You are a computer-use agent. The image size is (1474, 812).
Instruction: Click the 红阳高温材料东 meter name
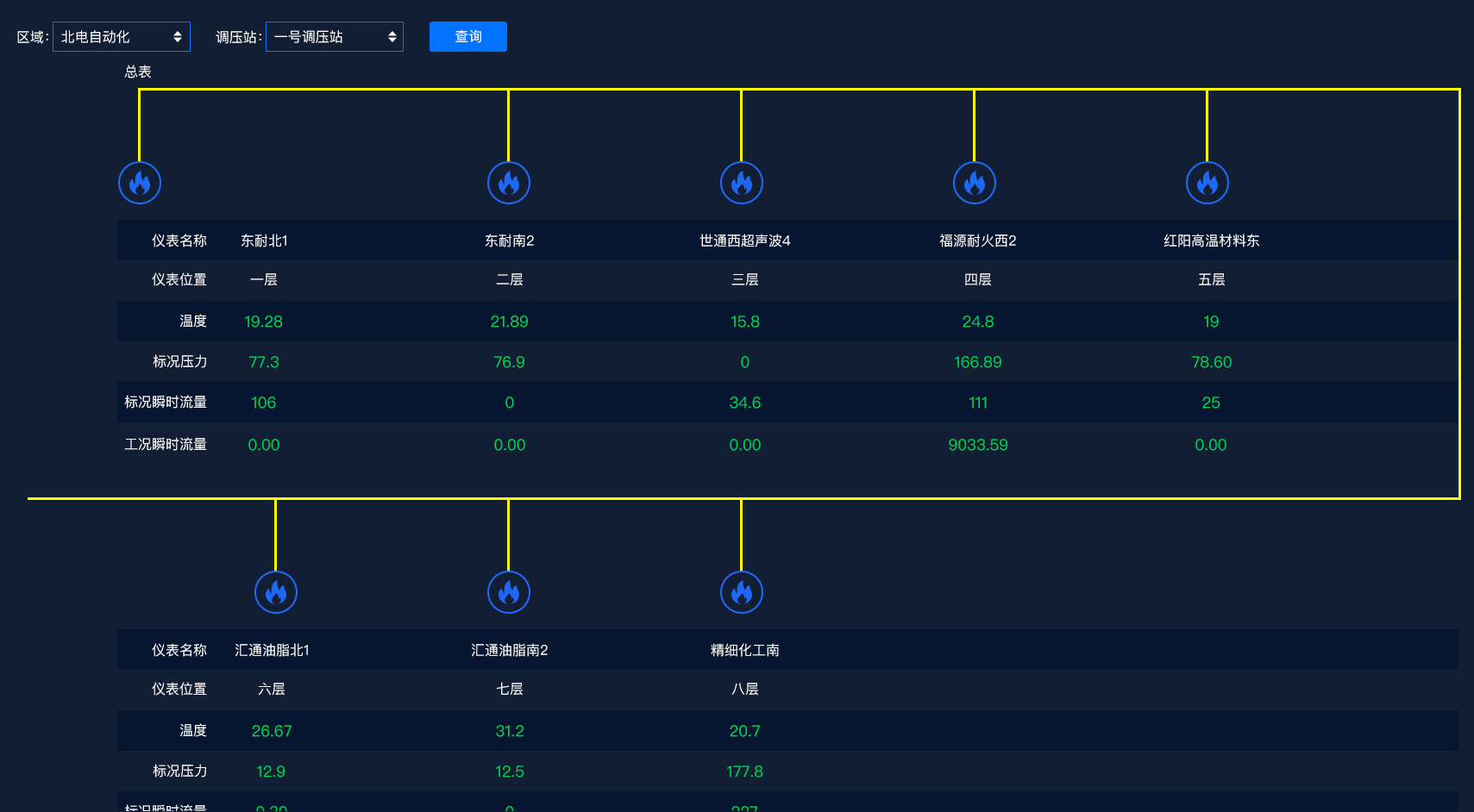click(1211, 240)
